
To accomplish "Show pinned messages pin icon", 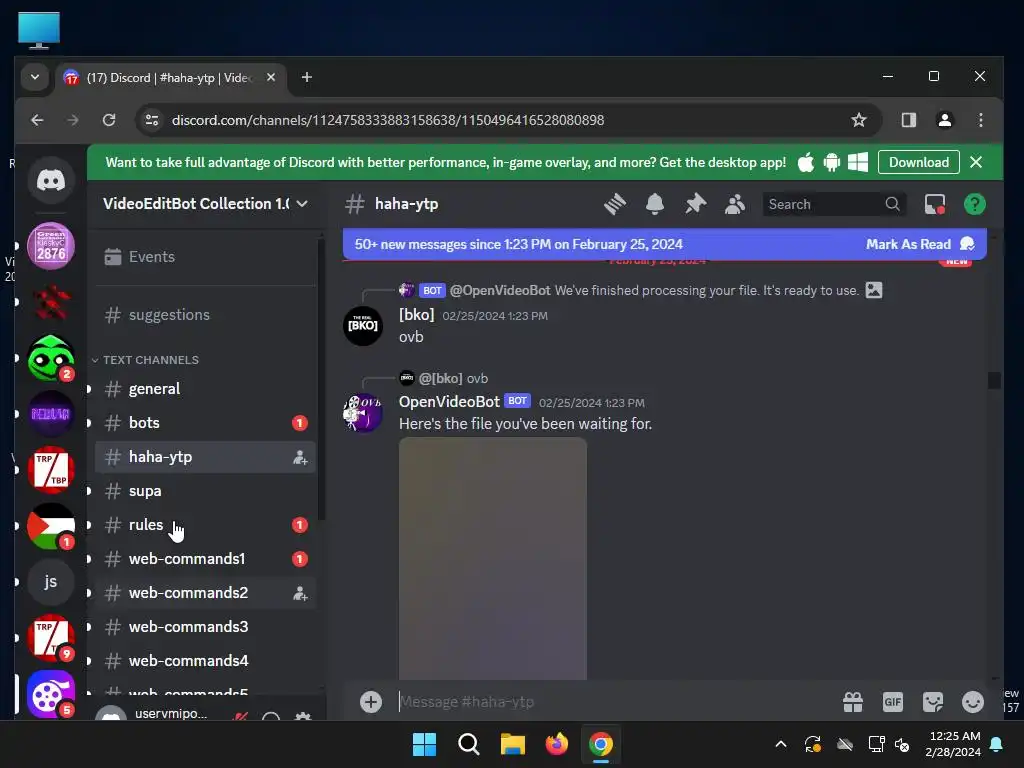I will 696,204.
